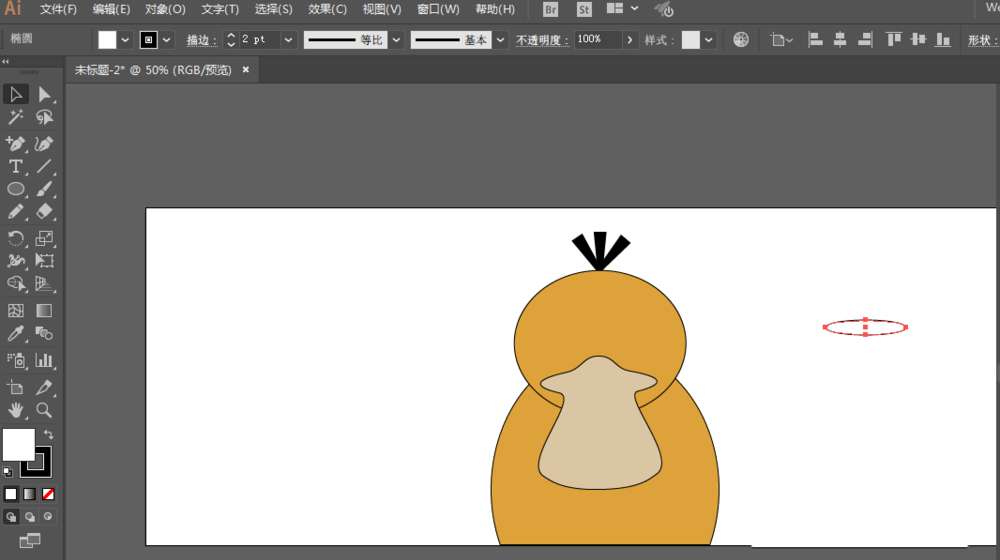Pick the Gradient tool
This screenshot has height=560, width=1000.
pos(44,311)
